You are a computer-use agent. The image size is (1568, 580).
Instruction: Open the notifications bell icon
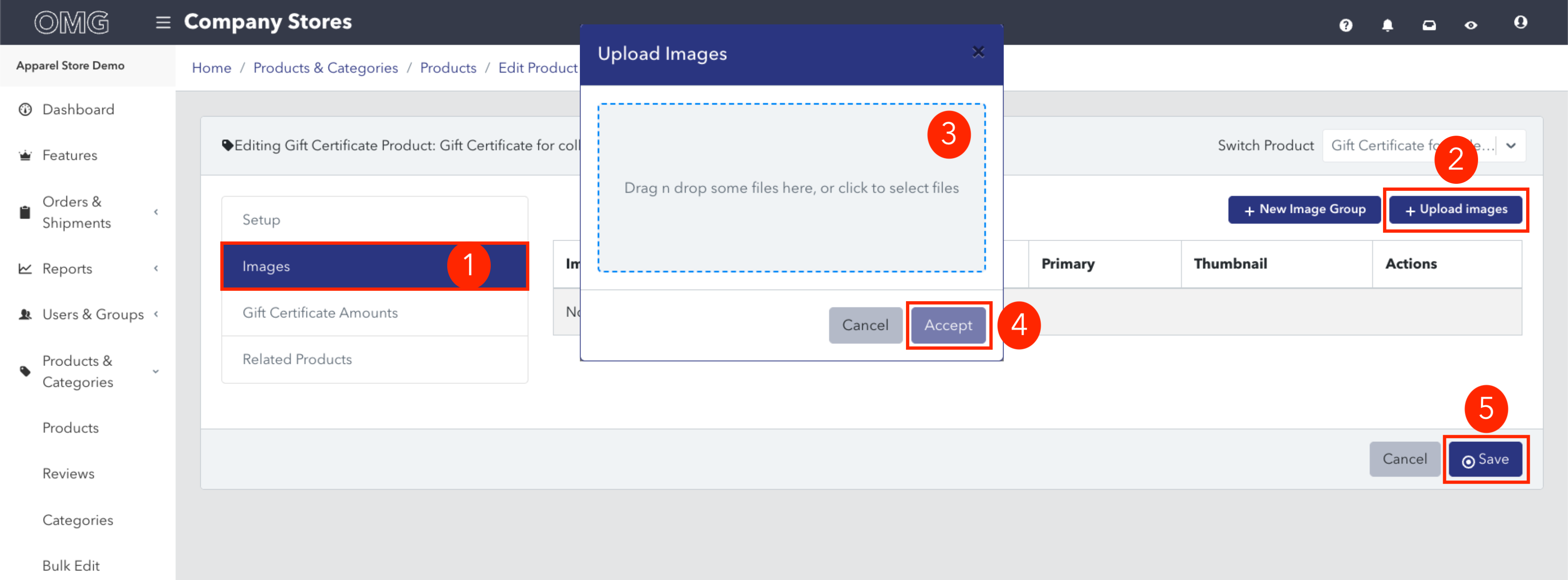[x=1387, y=25]
